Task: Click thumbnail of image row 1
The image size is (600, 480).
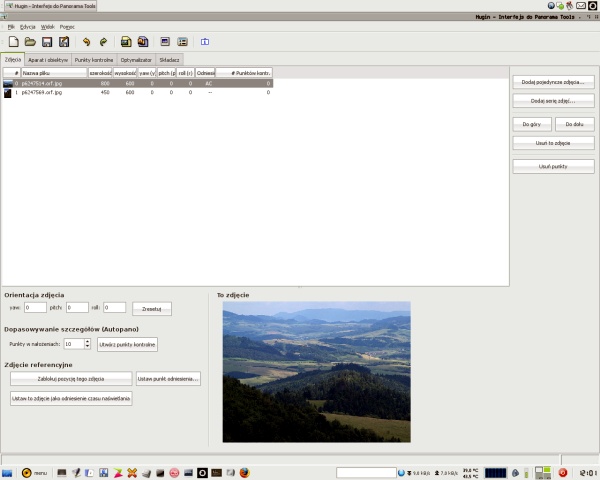Action: pyautogui.click(x=8, y=93)
